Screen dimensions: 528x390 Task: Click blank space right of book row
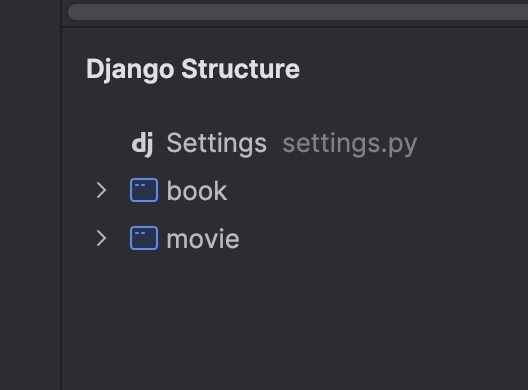pyautogui.click(x=377, y=190)
